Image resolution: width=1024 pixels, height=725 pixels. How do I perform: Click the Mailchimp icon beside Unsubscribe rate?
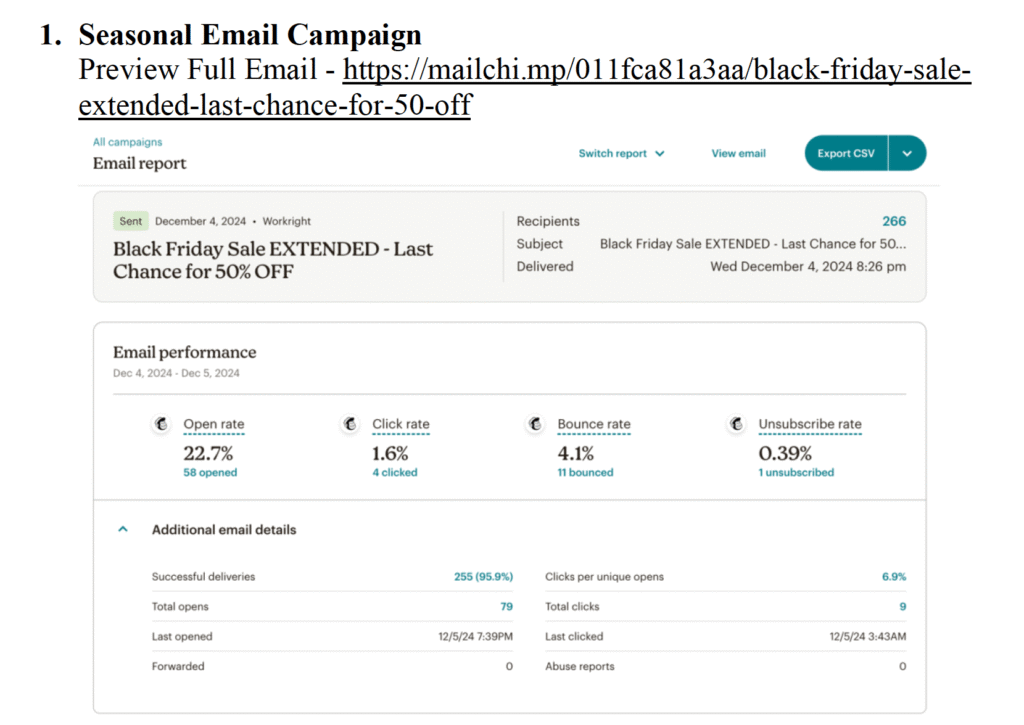pos(736,424)
